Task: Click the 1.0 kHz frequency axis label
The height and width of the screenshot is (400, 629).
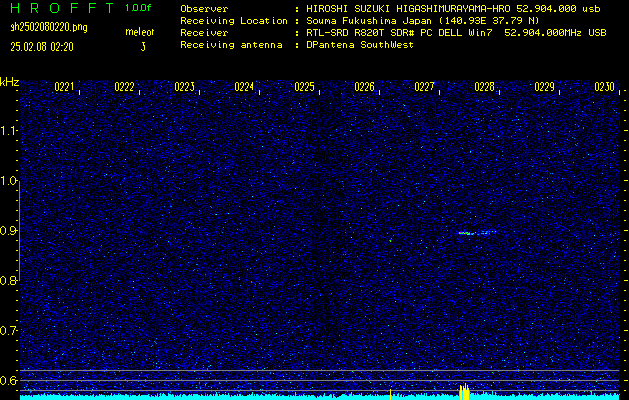Action: click(9, 181)
